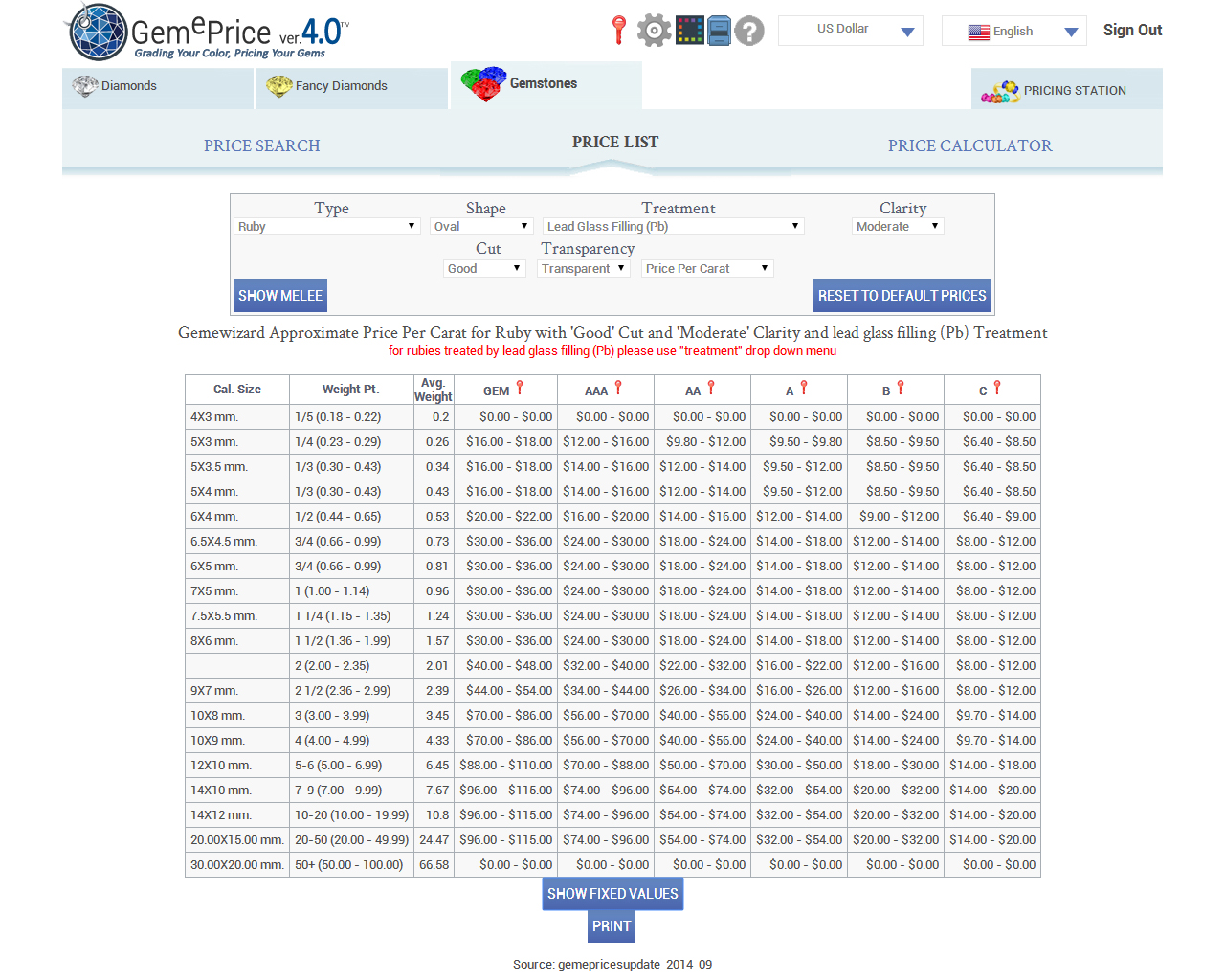Click RESET TO DEFAULT PRICES button
The image size is (1225, 980).
(x=902, y=296)
